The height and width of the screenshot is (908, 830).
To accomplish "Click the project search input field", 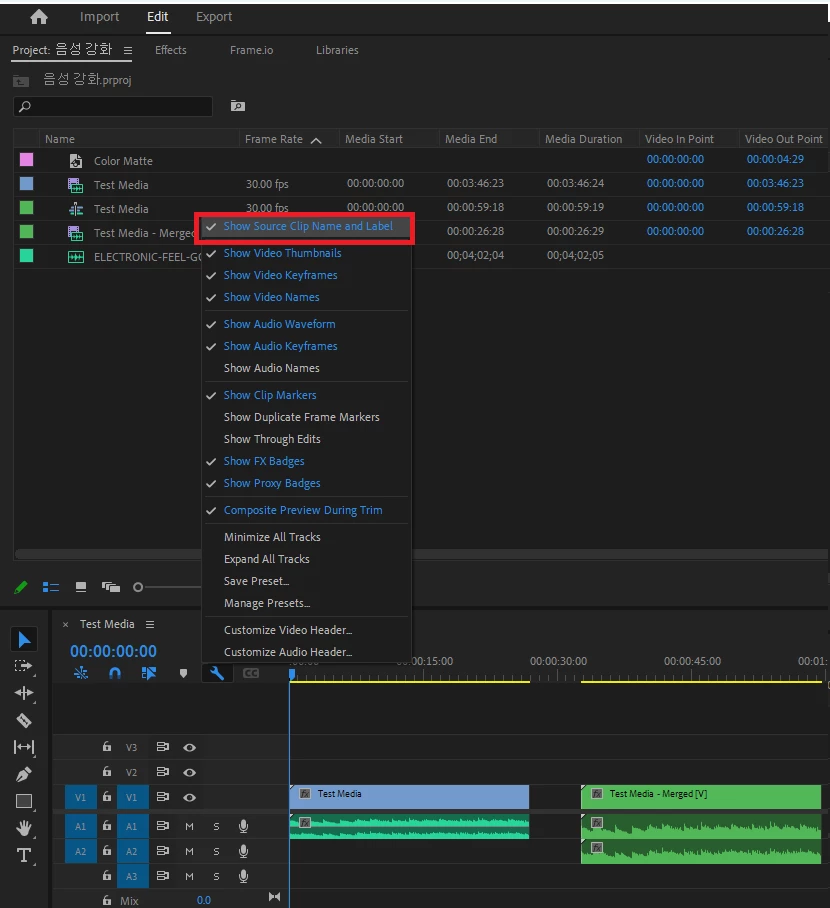I will click(x=113, y=107).
